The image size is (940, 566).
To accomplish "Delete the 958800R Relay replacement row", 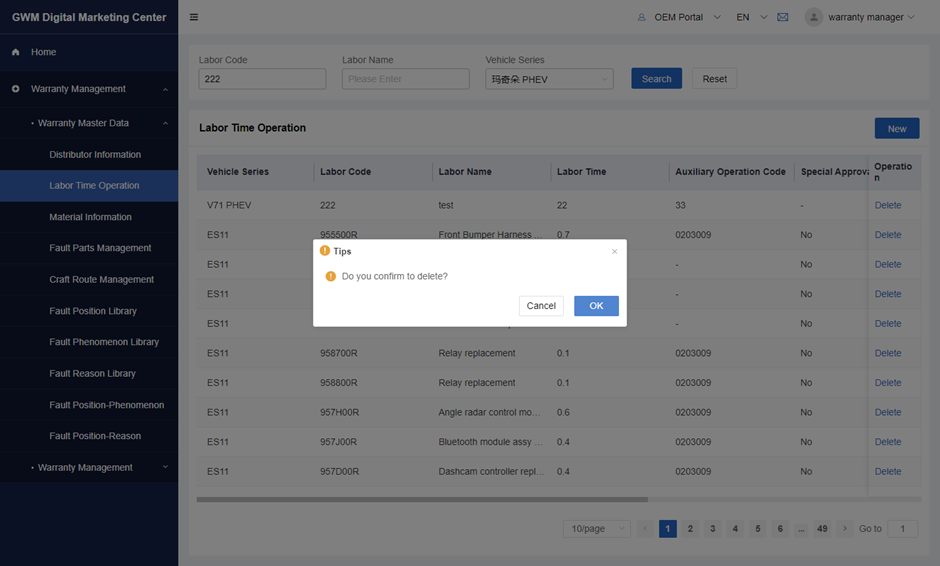I will pyautogui.click(x=888, y=383).
